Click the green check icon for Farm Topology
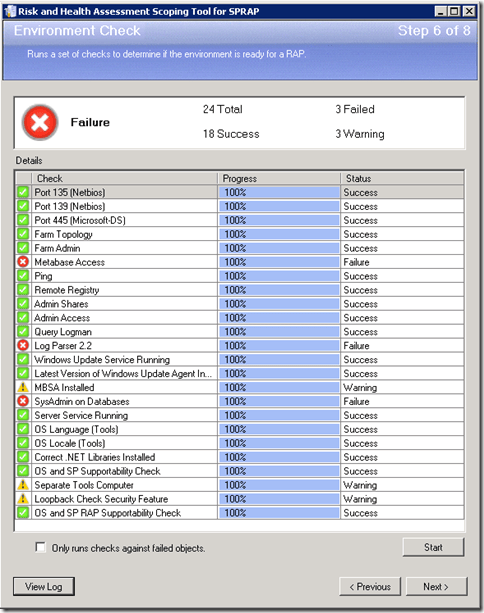 point(23,234)
